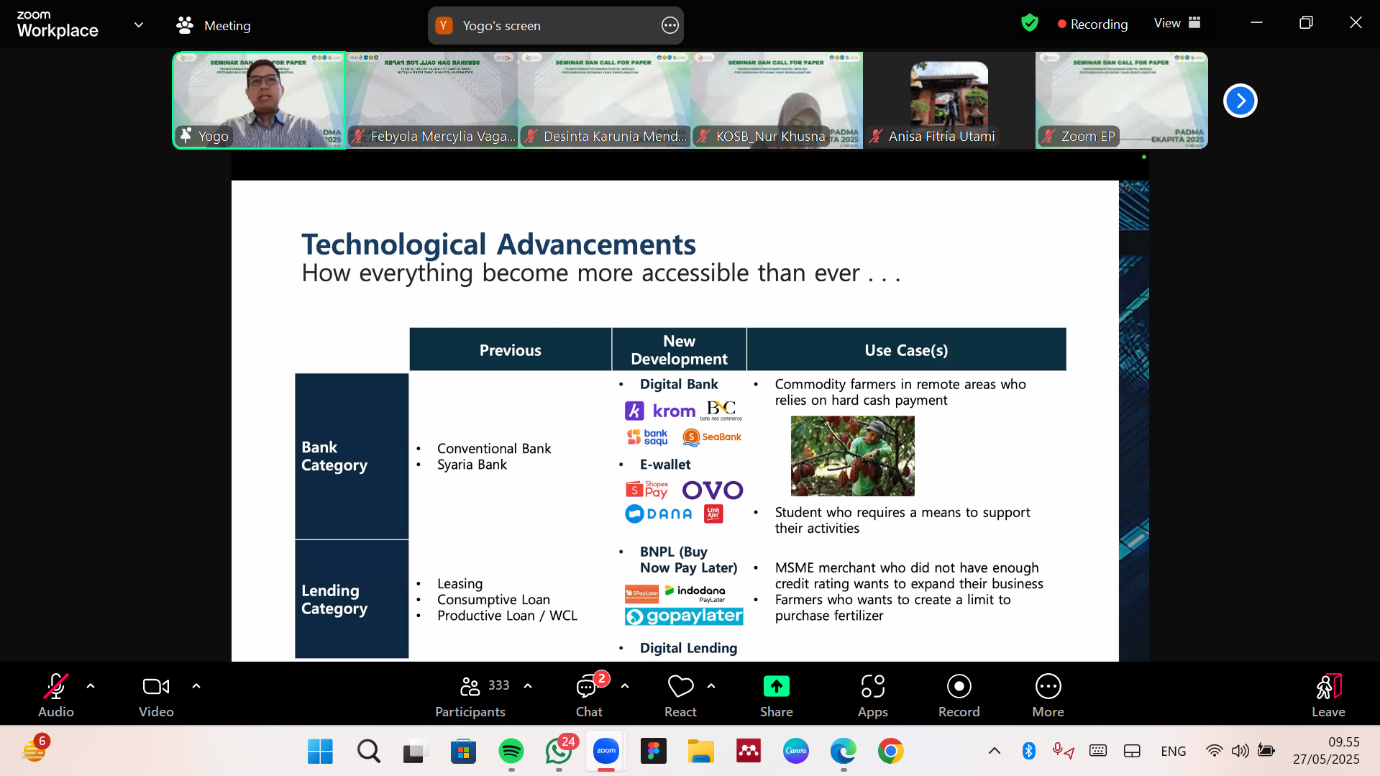Expand the audio settings caret
This screenshot has height=776, width=1380.
(91, 686)
